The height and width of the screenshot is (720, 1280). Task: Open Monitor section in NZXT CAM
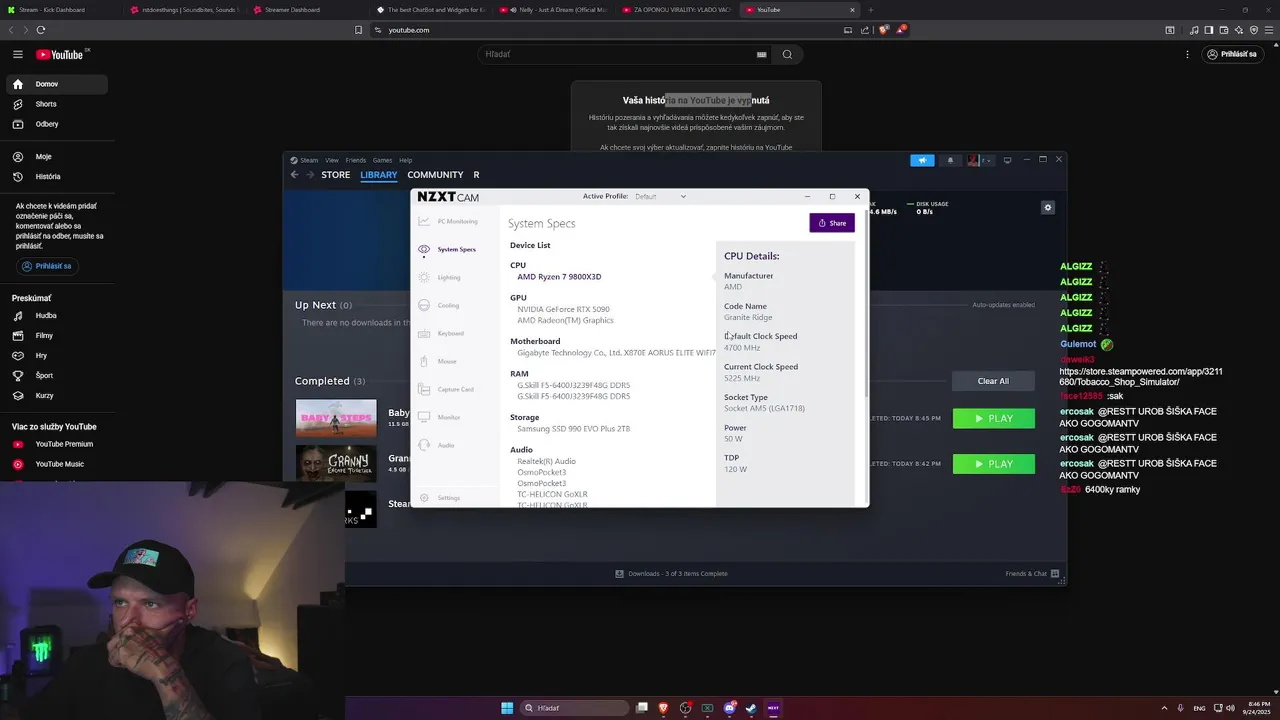(x=440, y=417)
